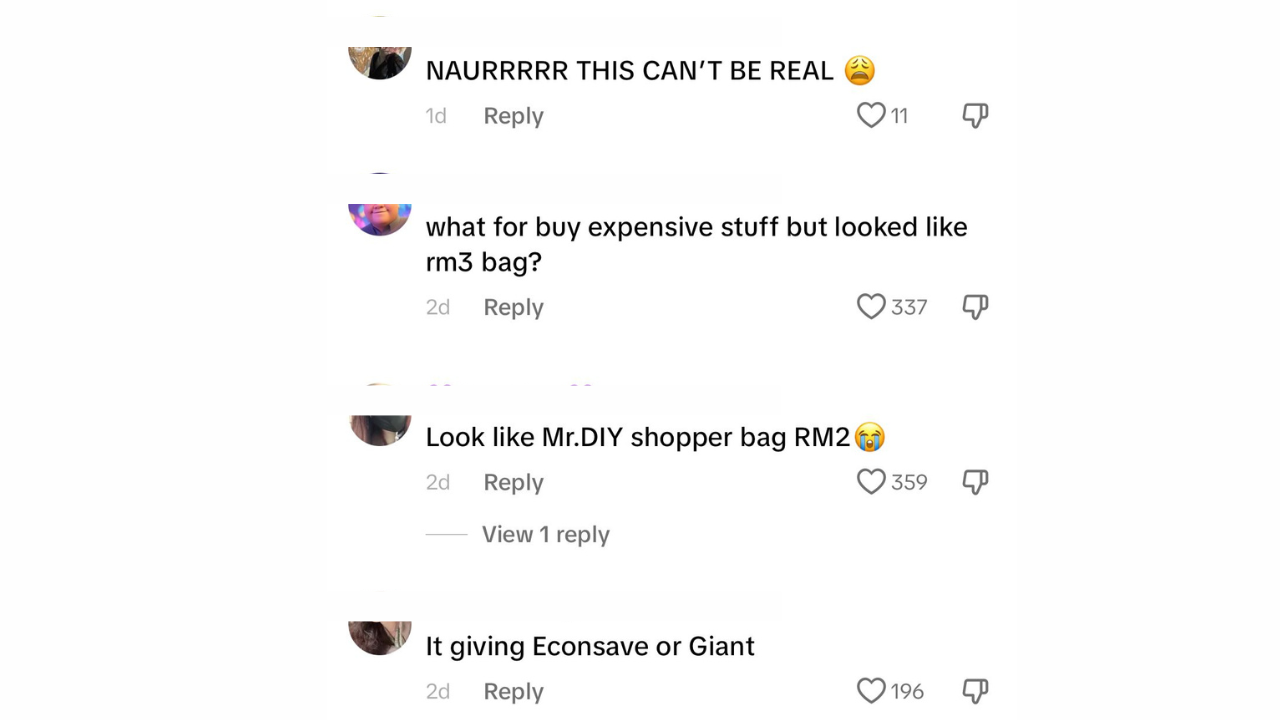This screenshot has width=1280, height=720.
Task: Select the 337 like count
Action: point(909,307)
